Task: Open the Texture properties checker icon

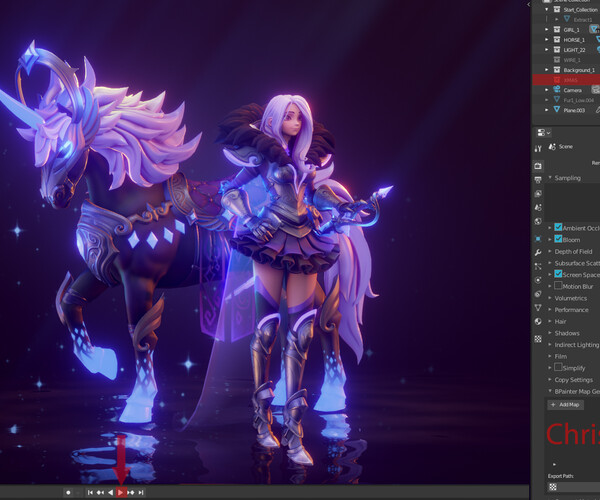Action: pos(538,339)
